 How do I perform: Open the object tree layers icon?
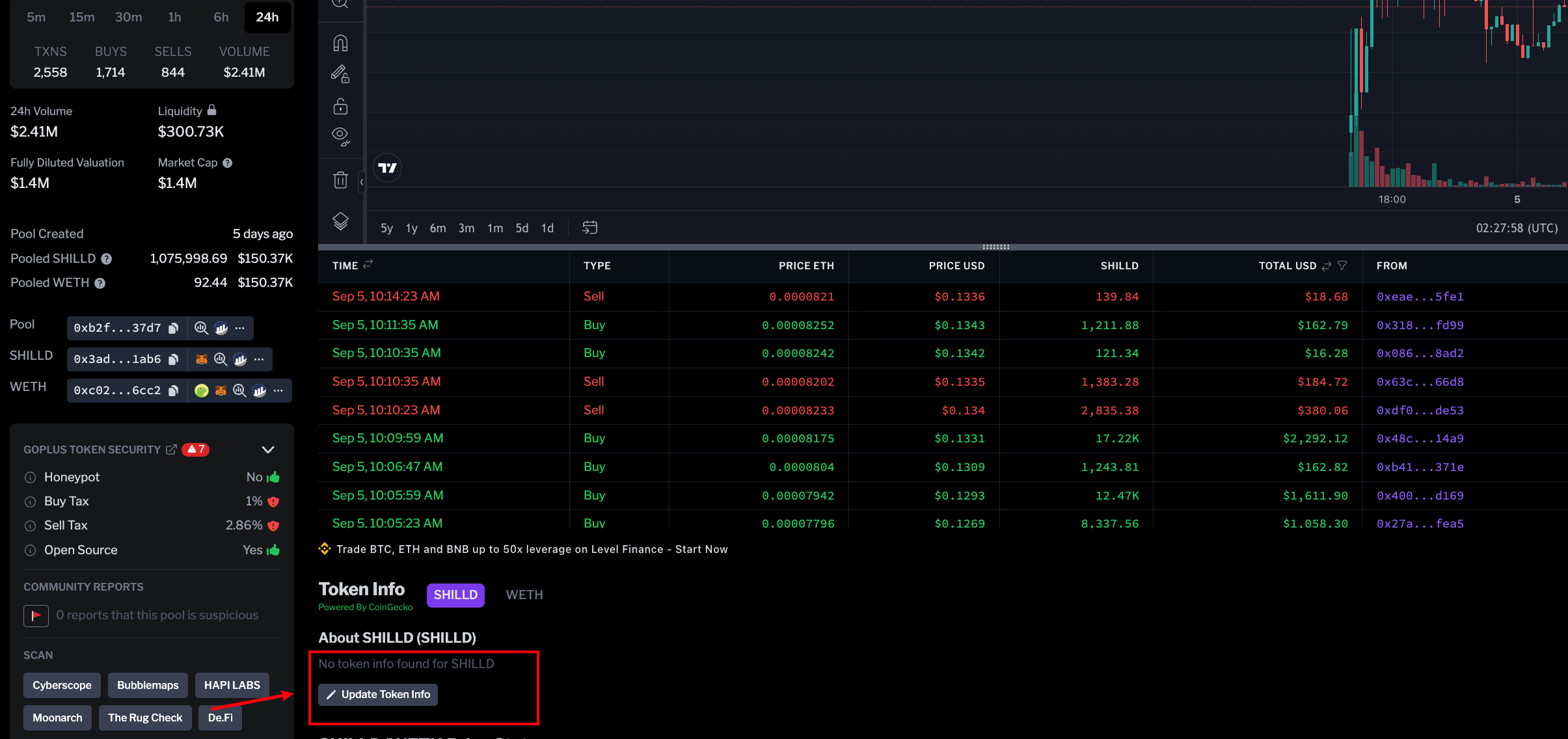340,221
